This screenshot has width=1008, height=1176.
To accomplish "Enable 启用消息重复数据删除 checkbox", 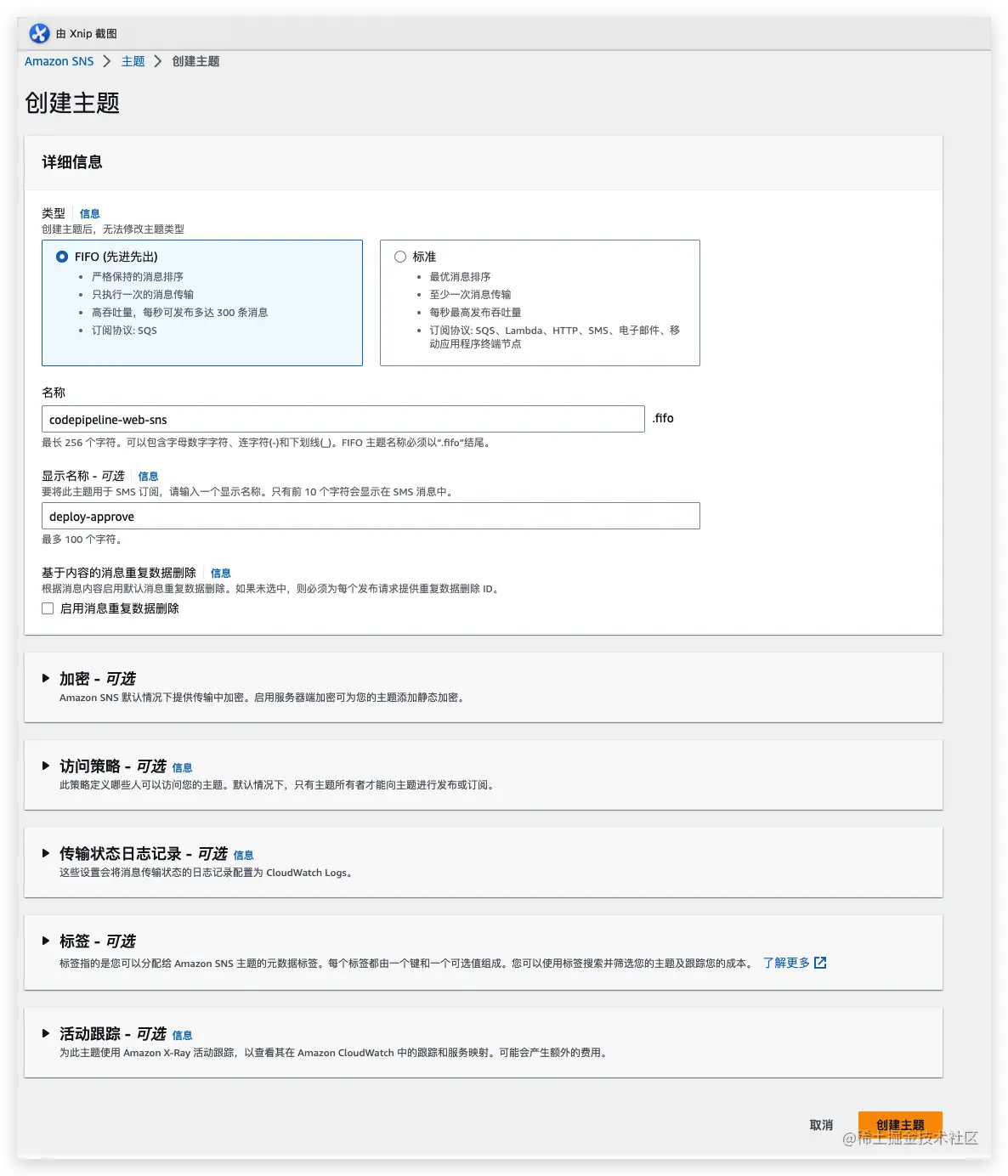I will (48, 608).
